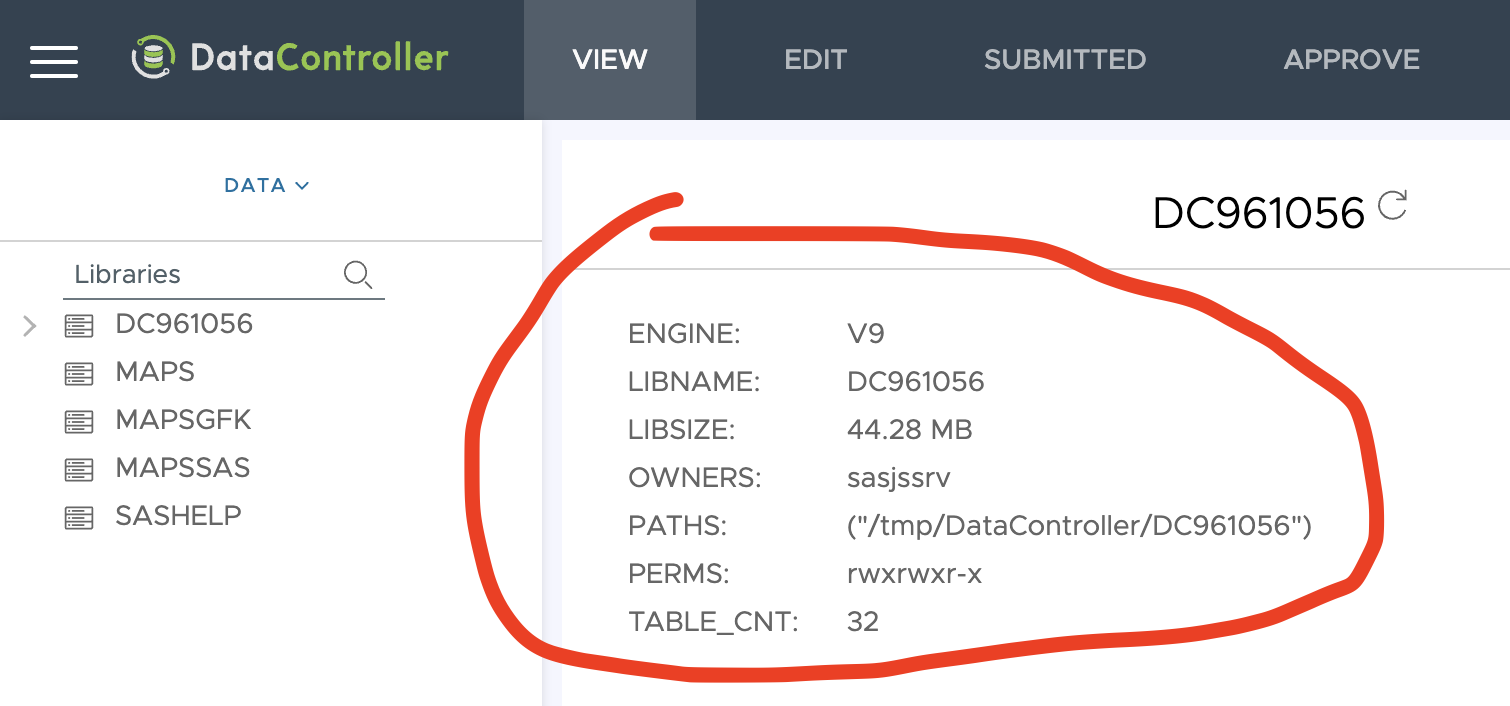Click the MAPS library table icon
The width and height of the screenshot is (1510, 706).
78,373
